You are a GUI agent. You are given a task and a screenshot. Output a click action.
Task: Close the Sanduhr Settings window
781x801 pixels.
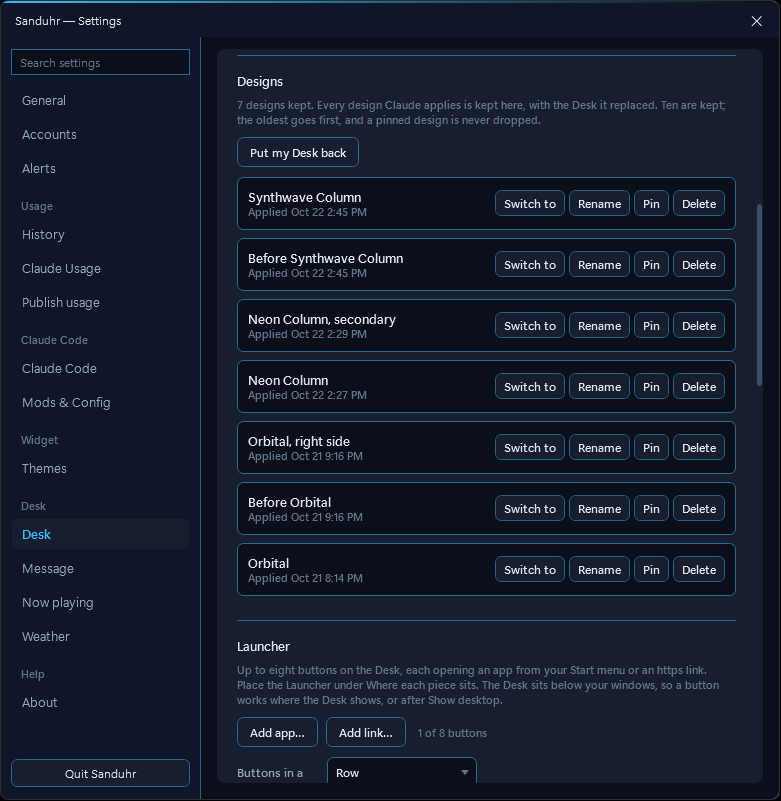(x=756, y=21)
